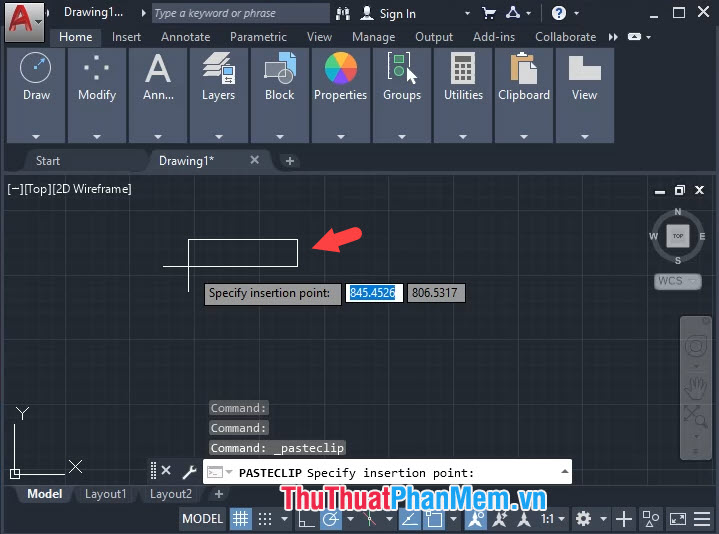
Task: Open the Layout1 tab
Action: 105,494
